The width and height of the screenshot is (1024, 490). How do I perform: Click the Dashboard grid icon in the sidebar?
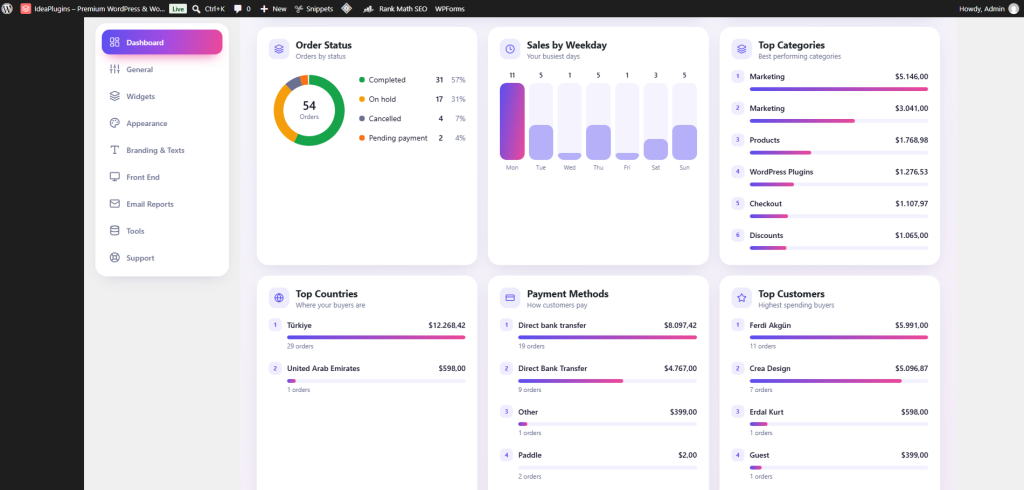115,42
